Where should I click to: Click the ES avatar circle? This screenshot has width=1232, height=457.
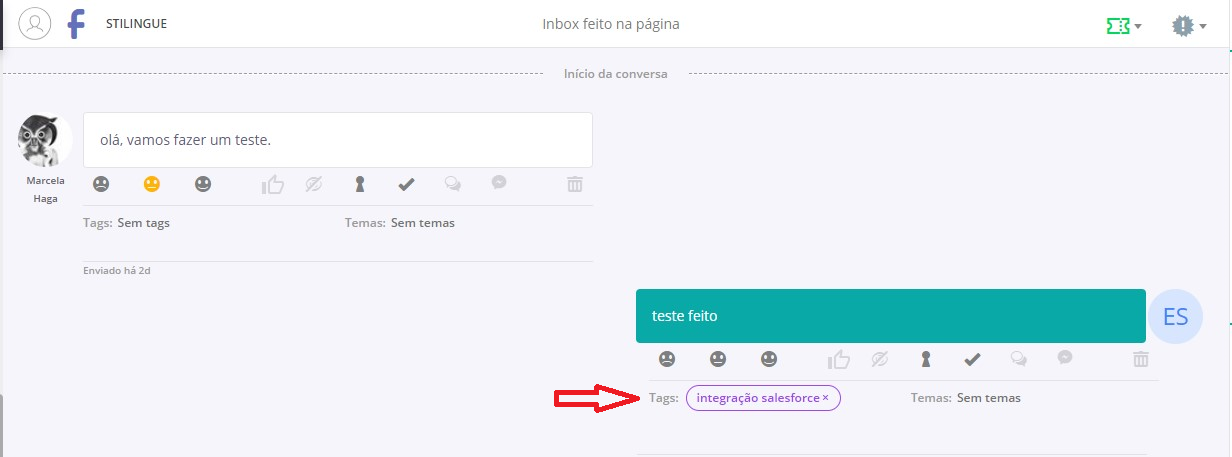coord(1175,317)
